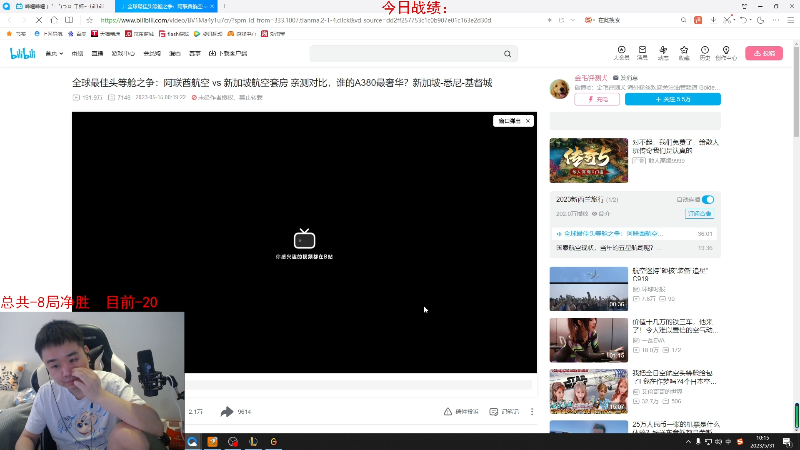Open the 消息 messages envelope icon

point(642,53)
